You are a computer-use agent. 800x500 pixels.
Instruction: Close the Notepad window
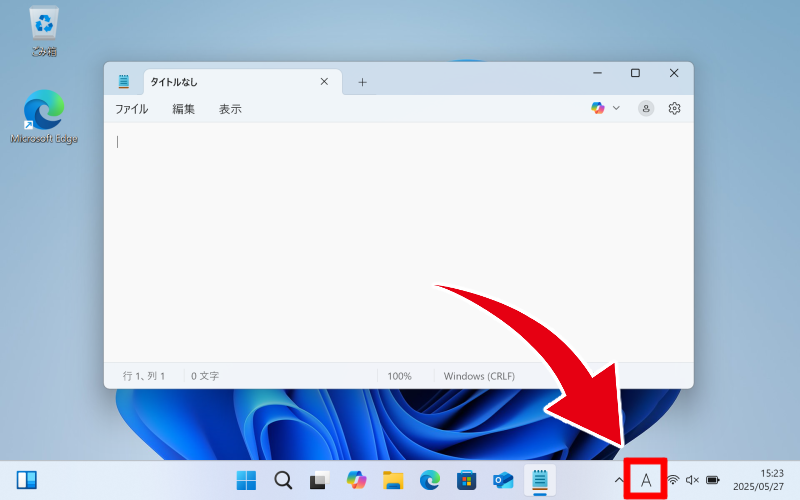674,73
